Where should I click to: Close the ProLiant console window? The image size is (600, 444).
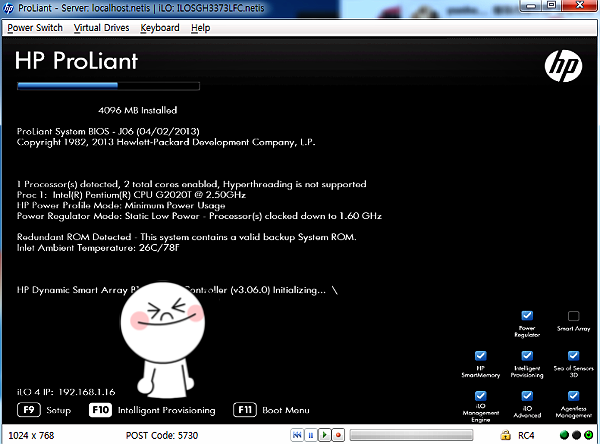[579, 6]
